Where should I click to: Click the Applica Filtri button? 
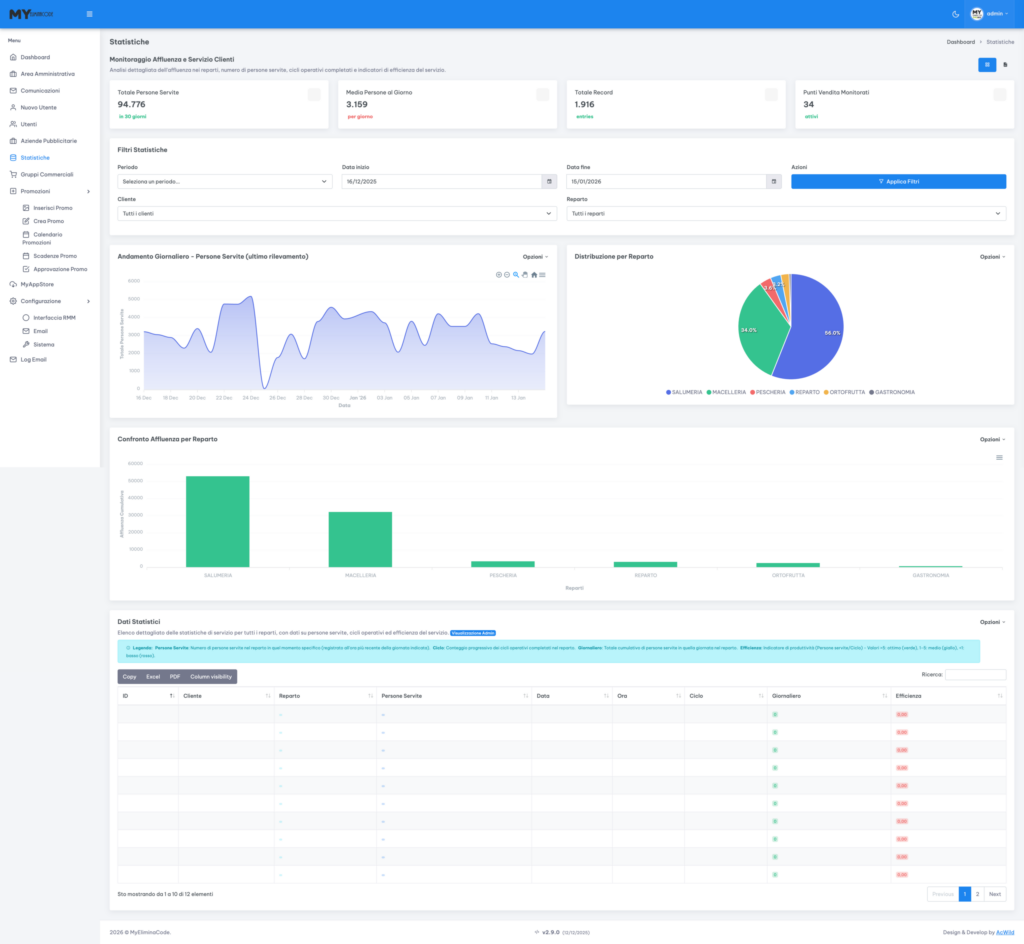tap(898, 182)
